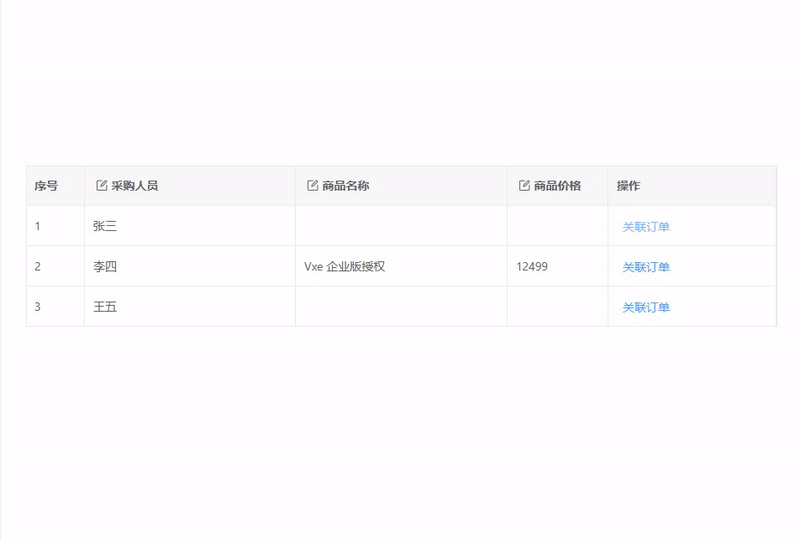
Task: Click the edit icon beside 采购人员 header
Action: point(101,186)
